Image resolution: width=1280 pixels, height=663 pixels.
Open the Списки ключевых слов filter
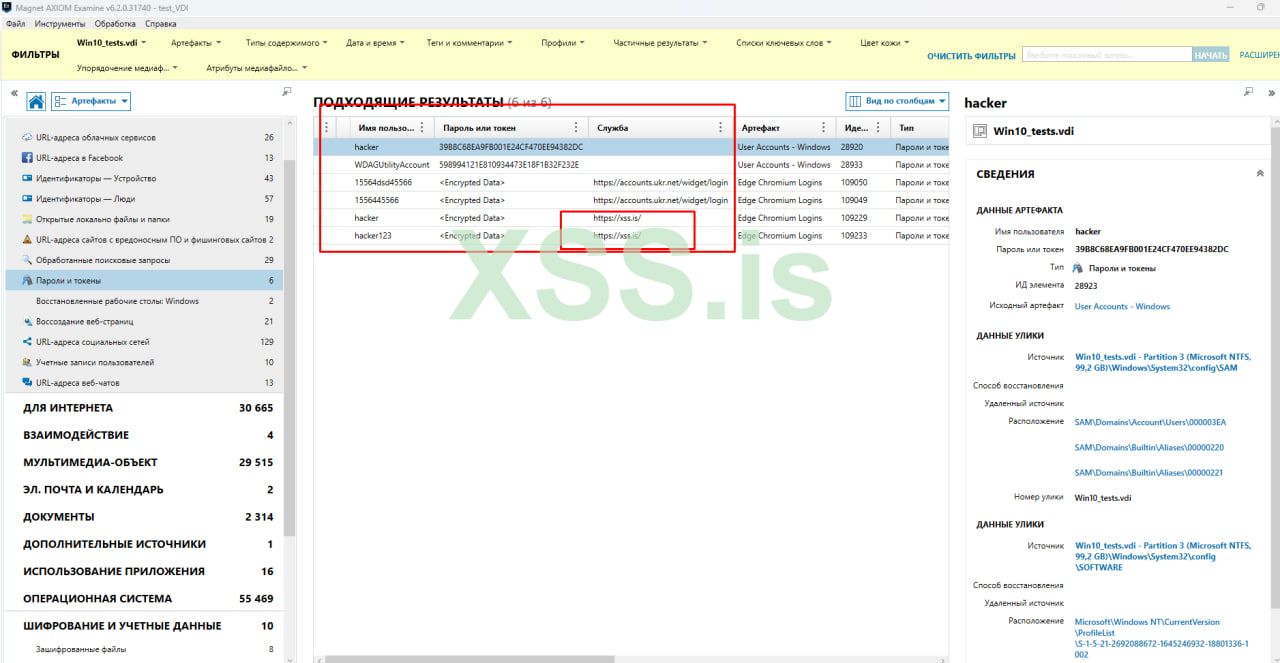click(785, 43)
